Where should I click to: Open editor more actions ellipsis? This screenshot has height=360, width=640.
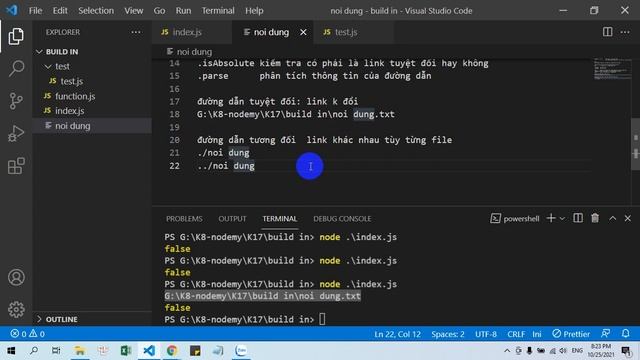pos(625,32)
